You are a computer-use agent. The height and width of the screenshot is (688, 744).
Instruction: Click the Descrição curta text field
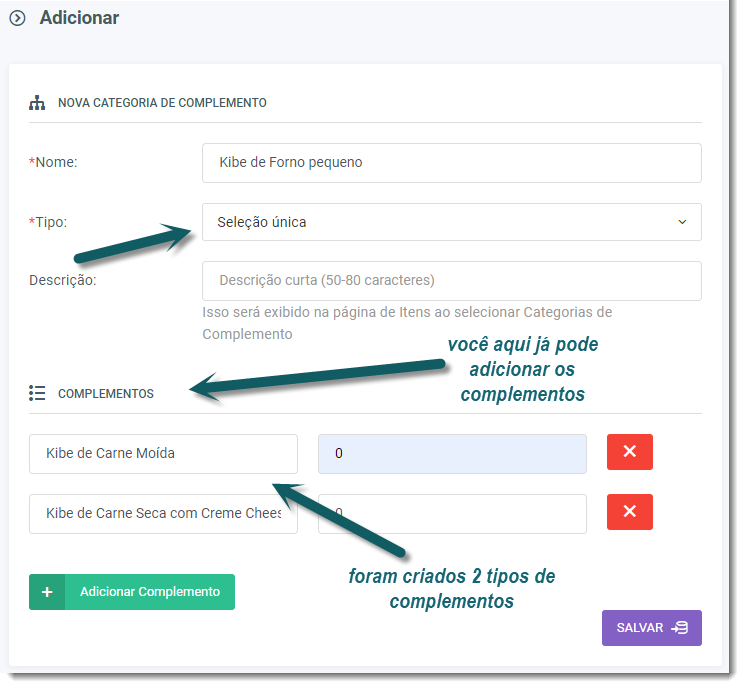tap(451, 281)
